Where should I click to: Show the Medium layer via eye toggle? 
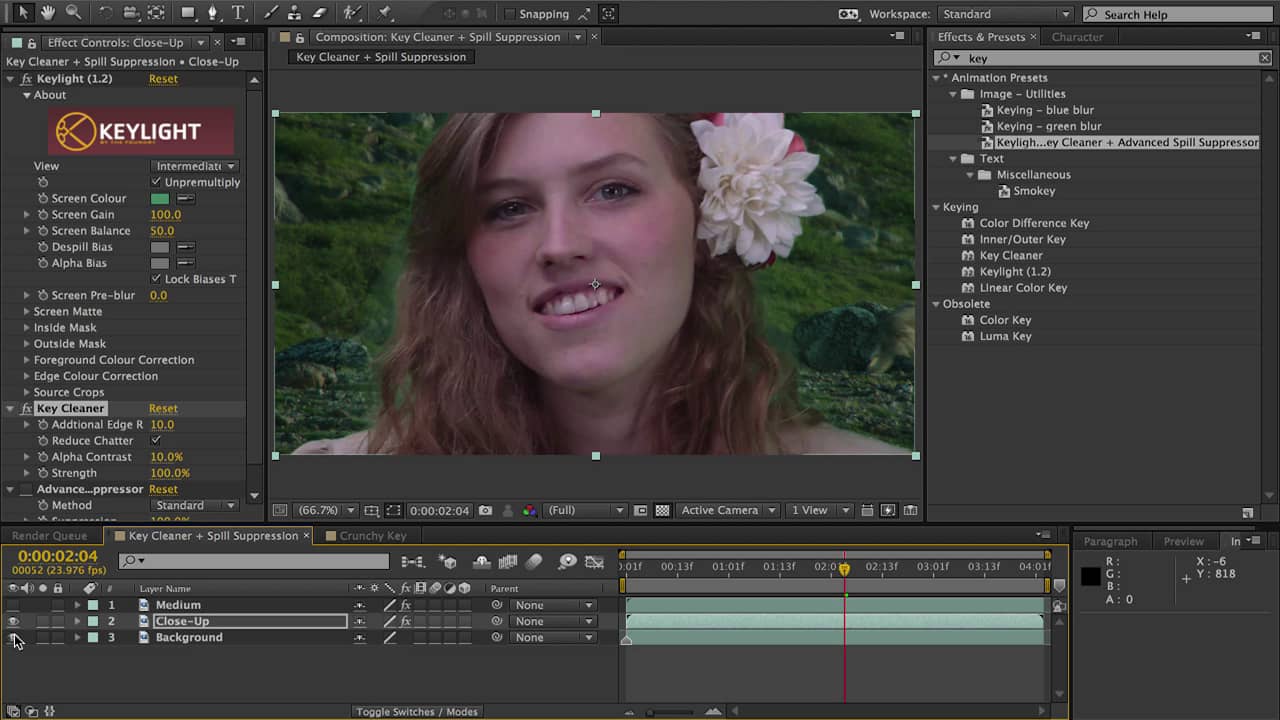tap(13, 605)
